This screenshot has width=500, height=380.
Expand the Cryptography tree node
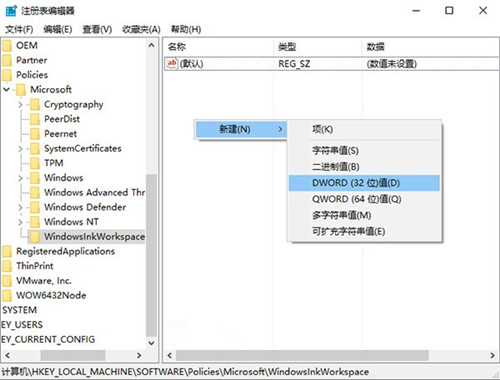(20, 104)
